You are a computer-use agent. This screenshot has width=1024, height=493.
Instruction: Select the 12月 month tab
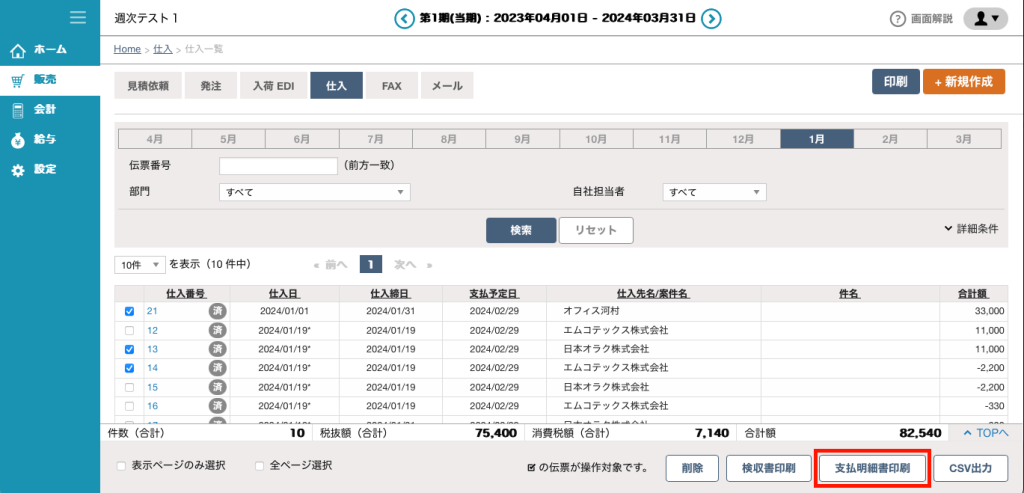tap(743, 139)
